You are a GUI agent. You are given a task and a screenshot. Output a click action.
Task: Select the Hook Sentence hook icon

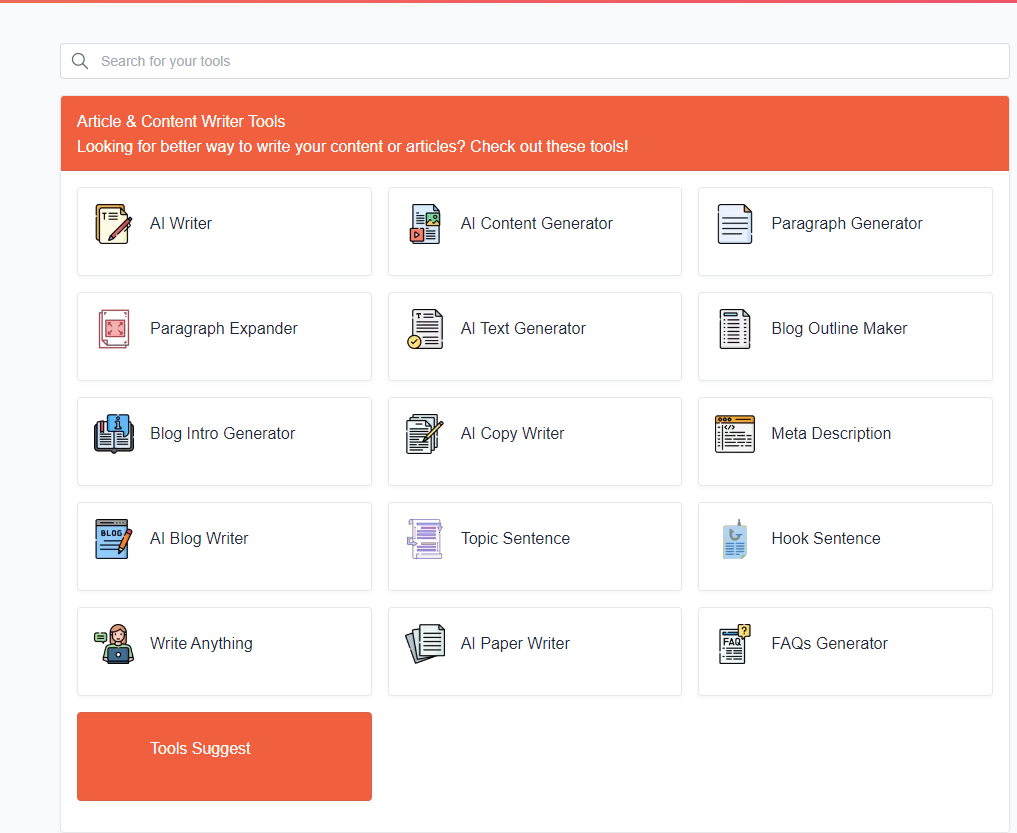[735, 539]
